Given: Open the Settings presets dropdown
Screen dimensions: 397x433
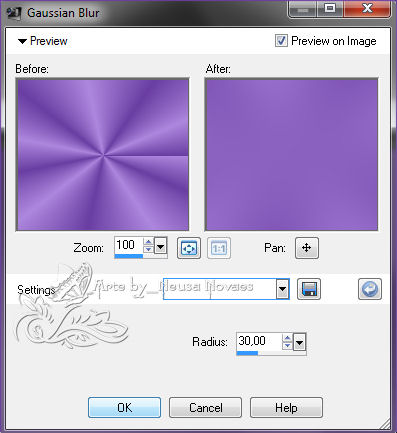Looking at the screenshot, I should (x=282, y=289).
